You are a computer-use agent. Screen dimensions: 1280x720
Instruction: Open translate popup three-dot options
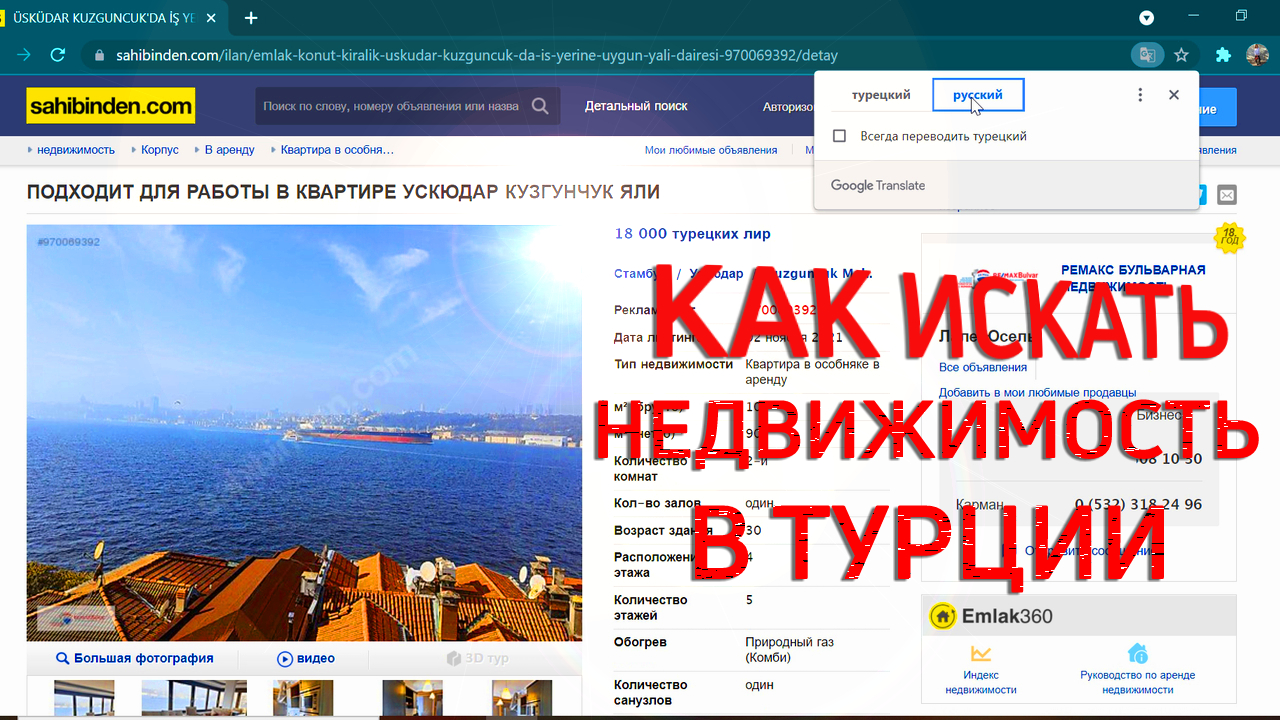pyautogui.click(x=1140, y=95)
